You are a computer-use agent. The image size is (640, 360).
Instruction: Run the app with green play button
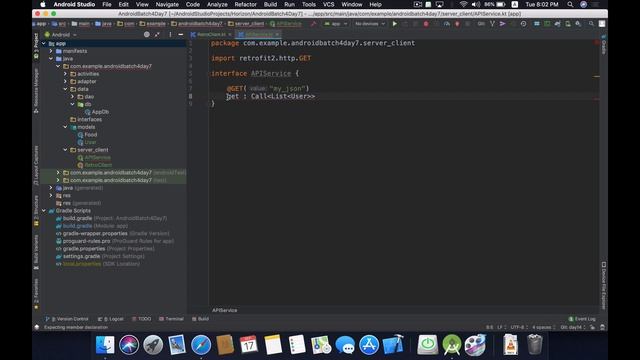(394, 24)
